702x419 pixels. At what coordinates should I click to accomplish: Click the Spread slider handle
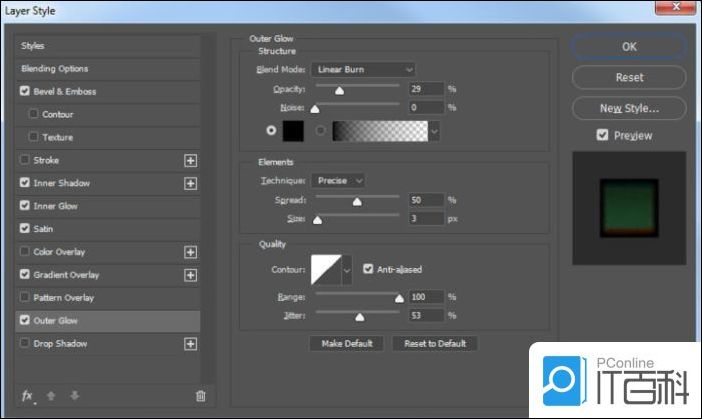click(357, 202)
